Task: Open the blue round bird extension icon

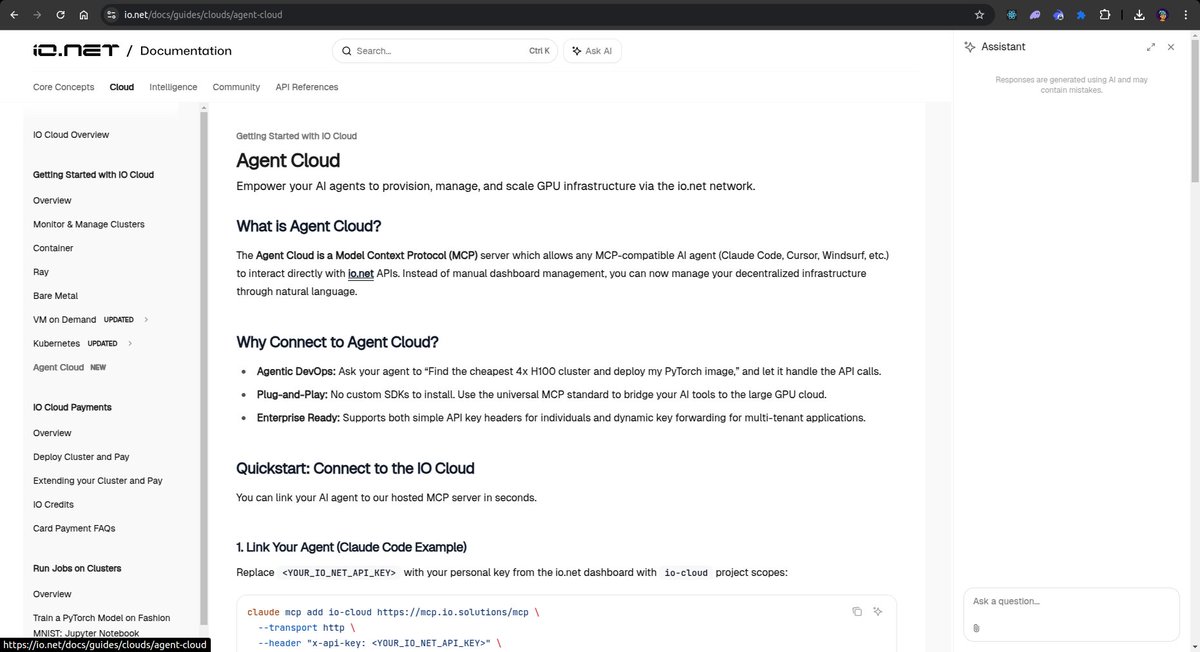Action: (x=1058, y=15)
